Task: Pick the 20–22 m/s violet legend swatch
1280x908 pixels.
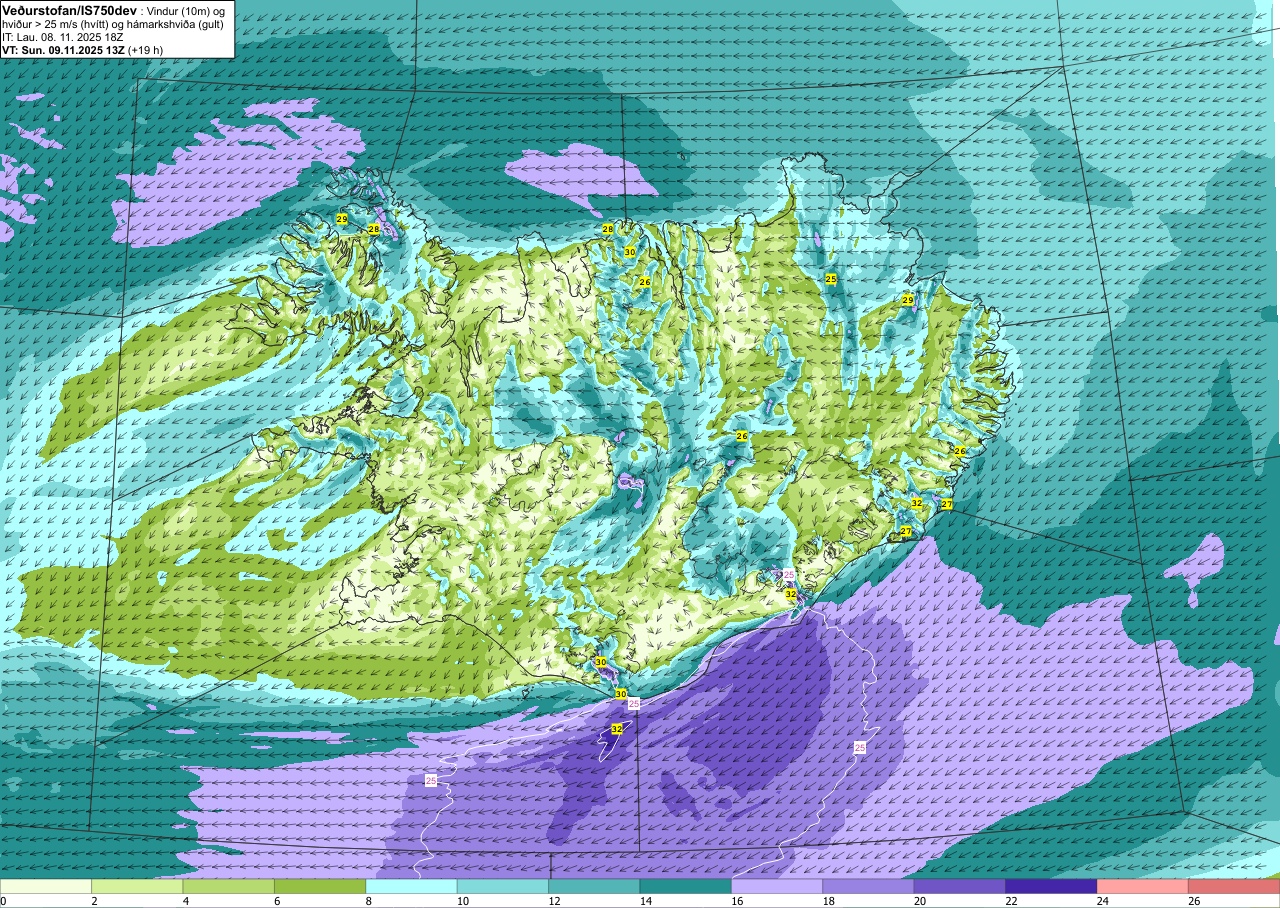Action: point(960,886)
